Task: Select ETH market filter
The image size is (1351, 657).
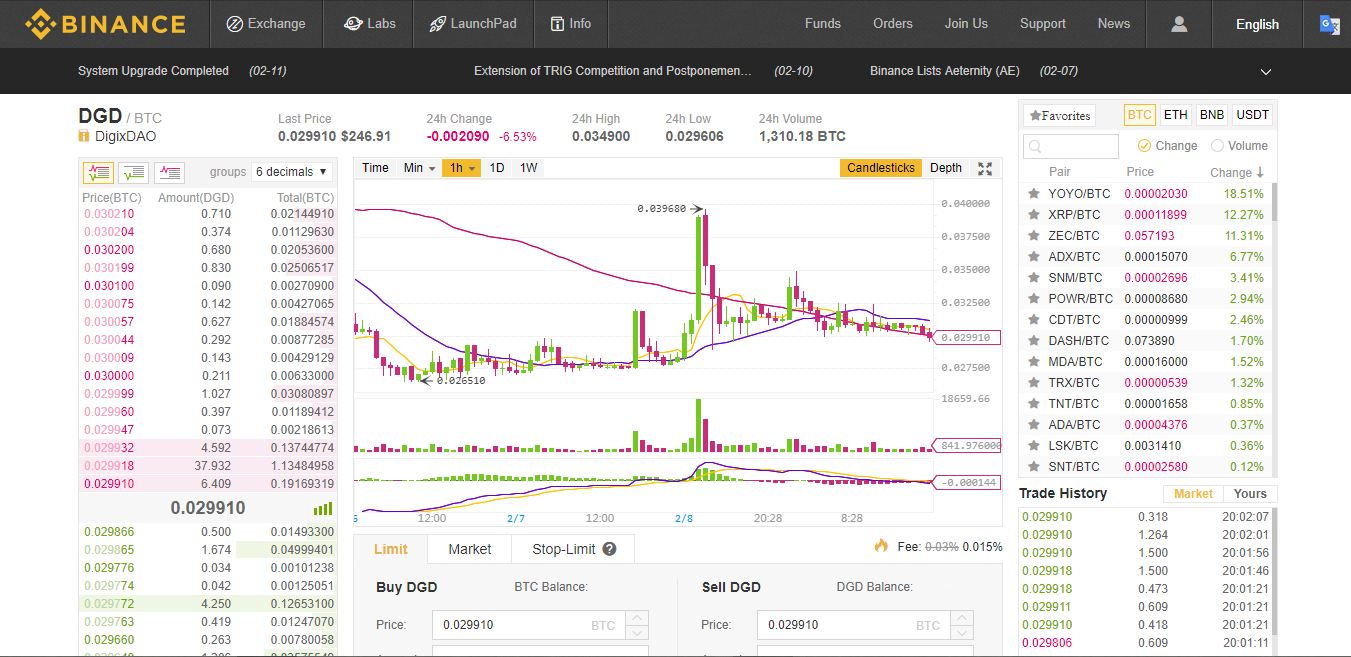Action: click(x=1176, y=115)
